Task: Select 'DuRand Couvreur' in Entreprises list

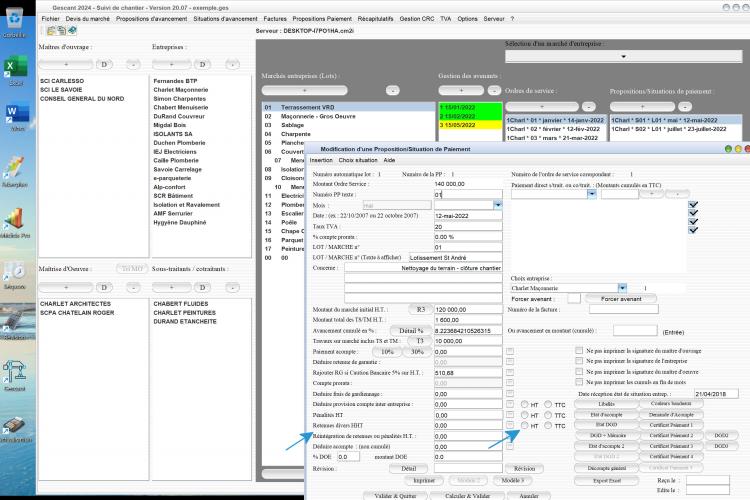Action: 179,116
